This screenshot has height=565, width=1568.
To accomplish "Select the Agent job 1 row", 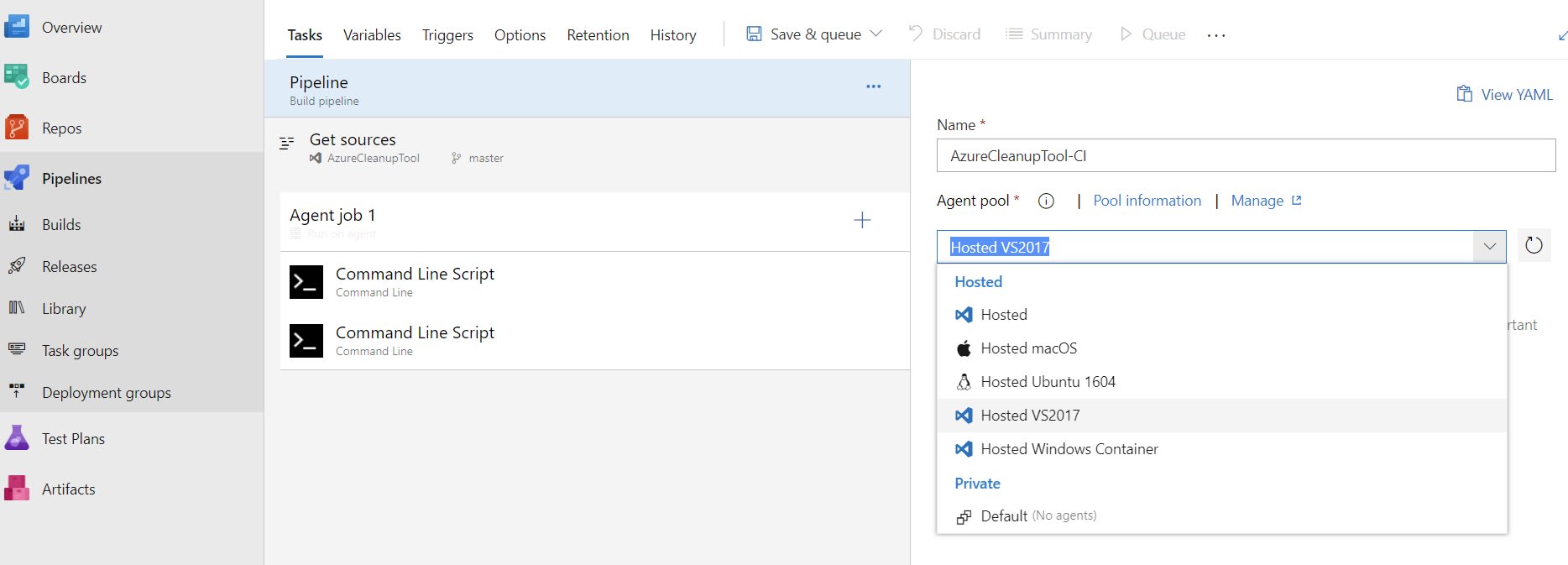I will point(595,222).
